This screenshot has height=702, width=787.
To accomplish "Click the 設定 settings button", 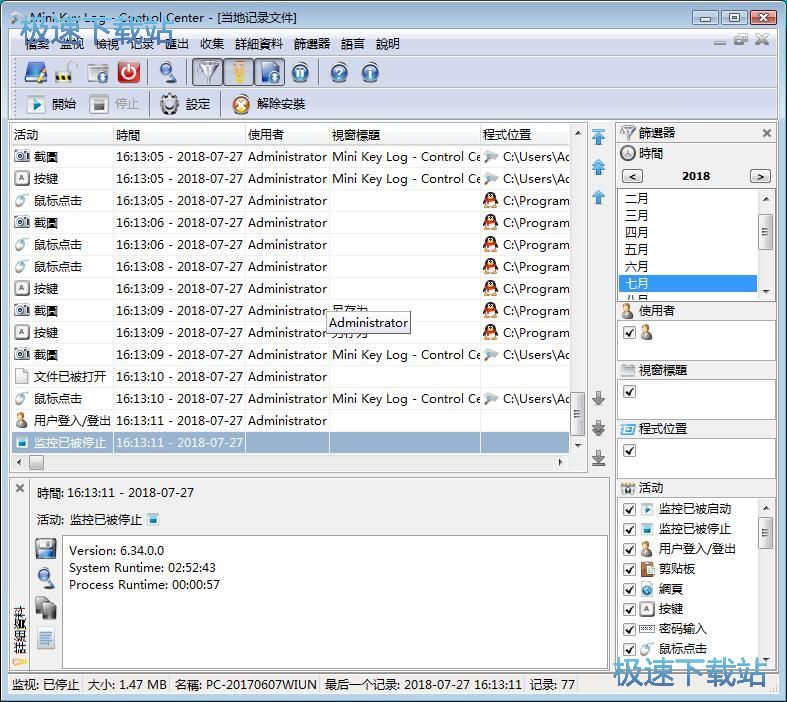I will click(x=185, y=104).
